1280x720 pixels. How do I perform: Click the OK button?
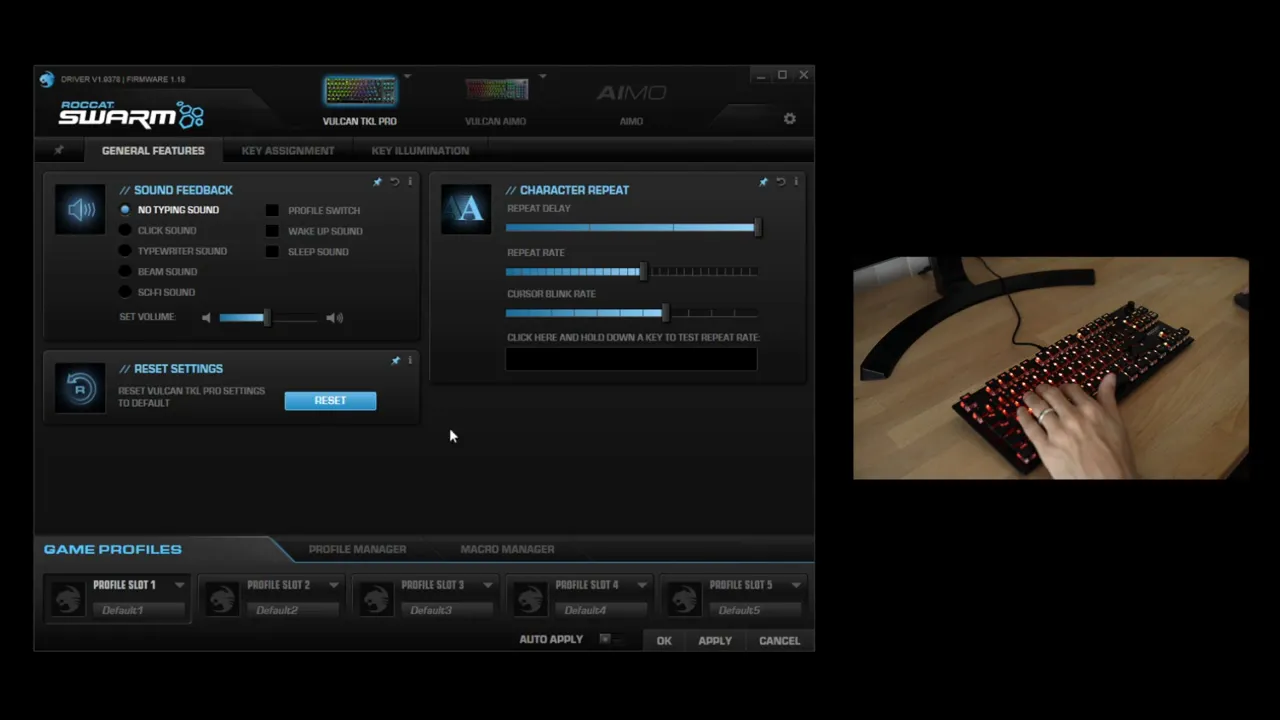pyautogui.click(x=664, y=641)
